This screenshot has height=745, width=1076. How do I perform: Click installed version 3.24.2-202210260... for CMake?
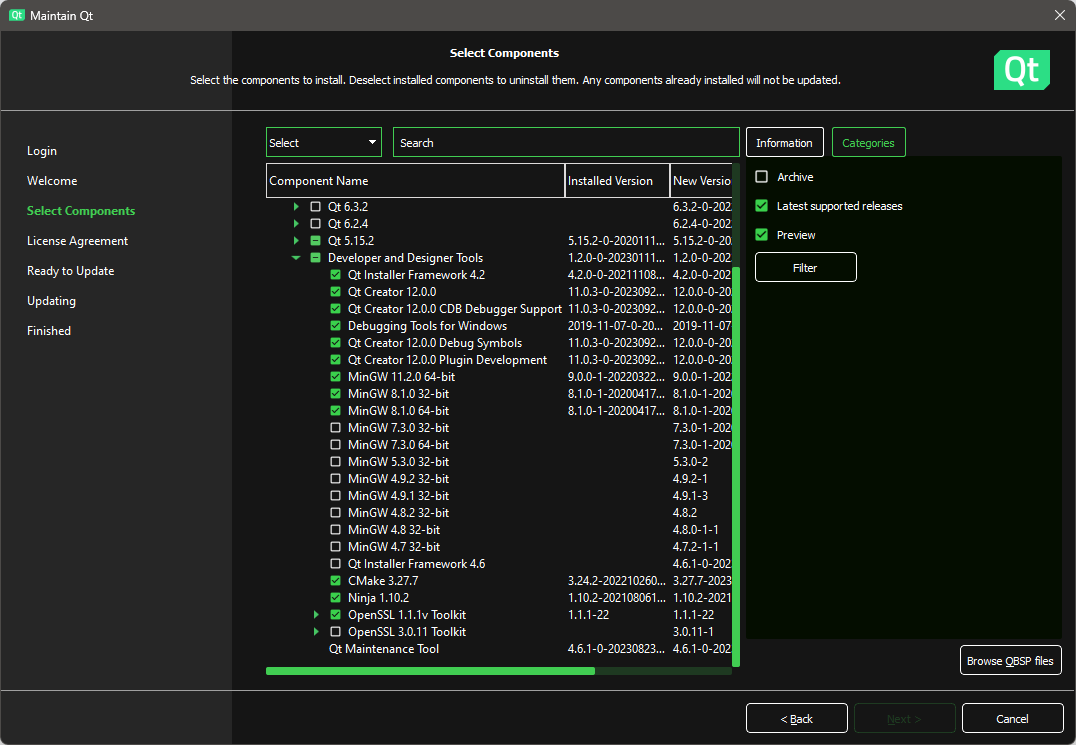click(616, 580)
